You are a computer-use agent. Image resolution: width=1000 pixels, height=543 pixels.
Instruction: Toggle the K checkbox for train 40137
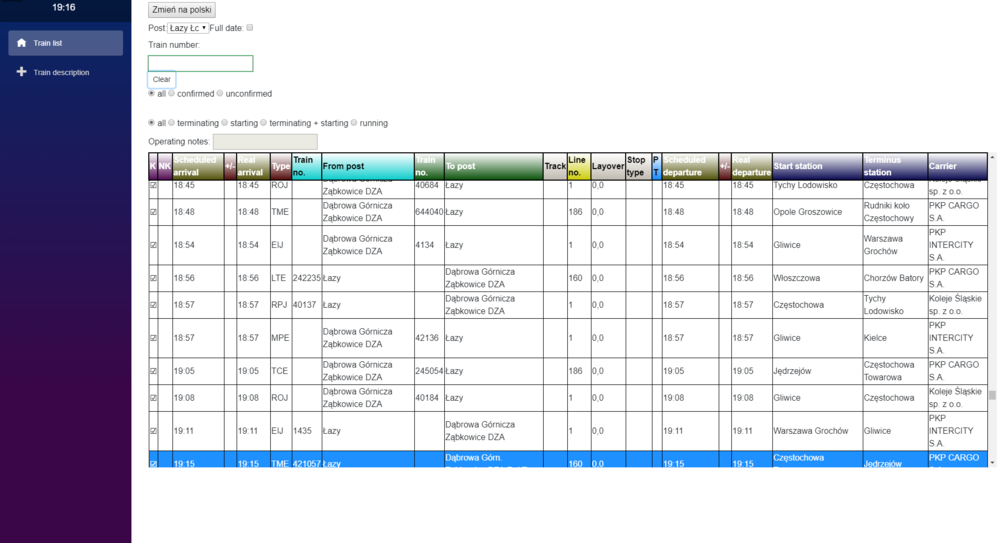pyautogui.click(x=153, y=305)
